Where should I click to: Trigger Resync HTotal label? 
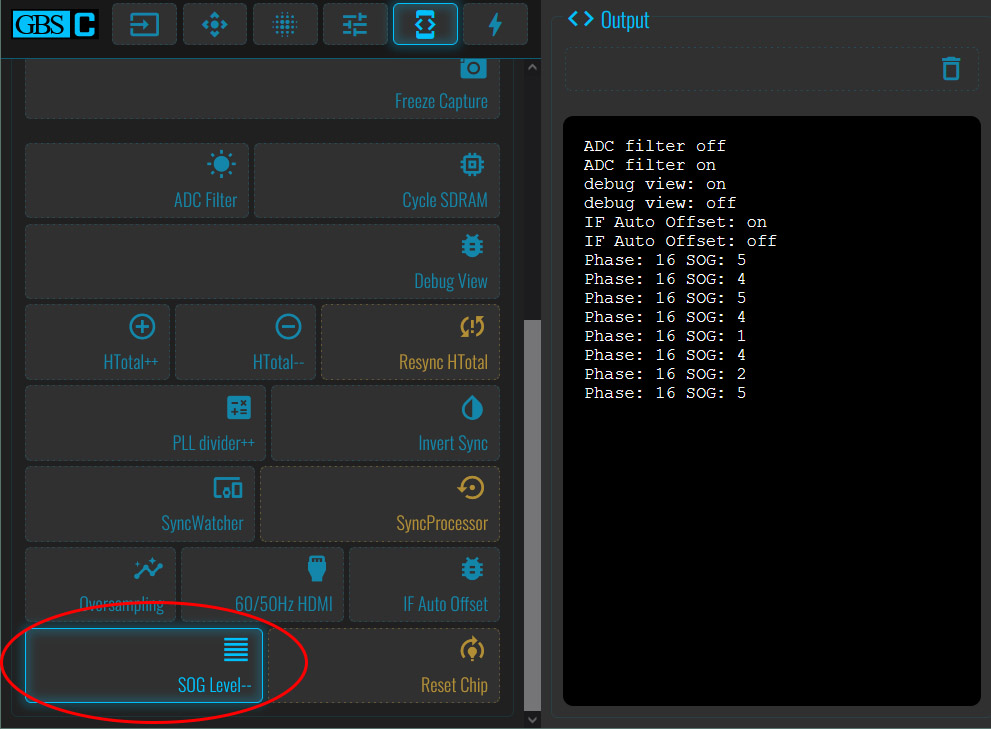point(443,362)
